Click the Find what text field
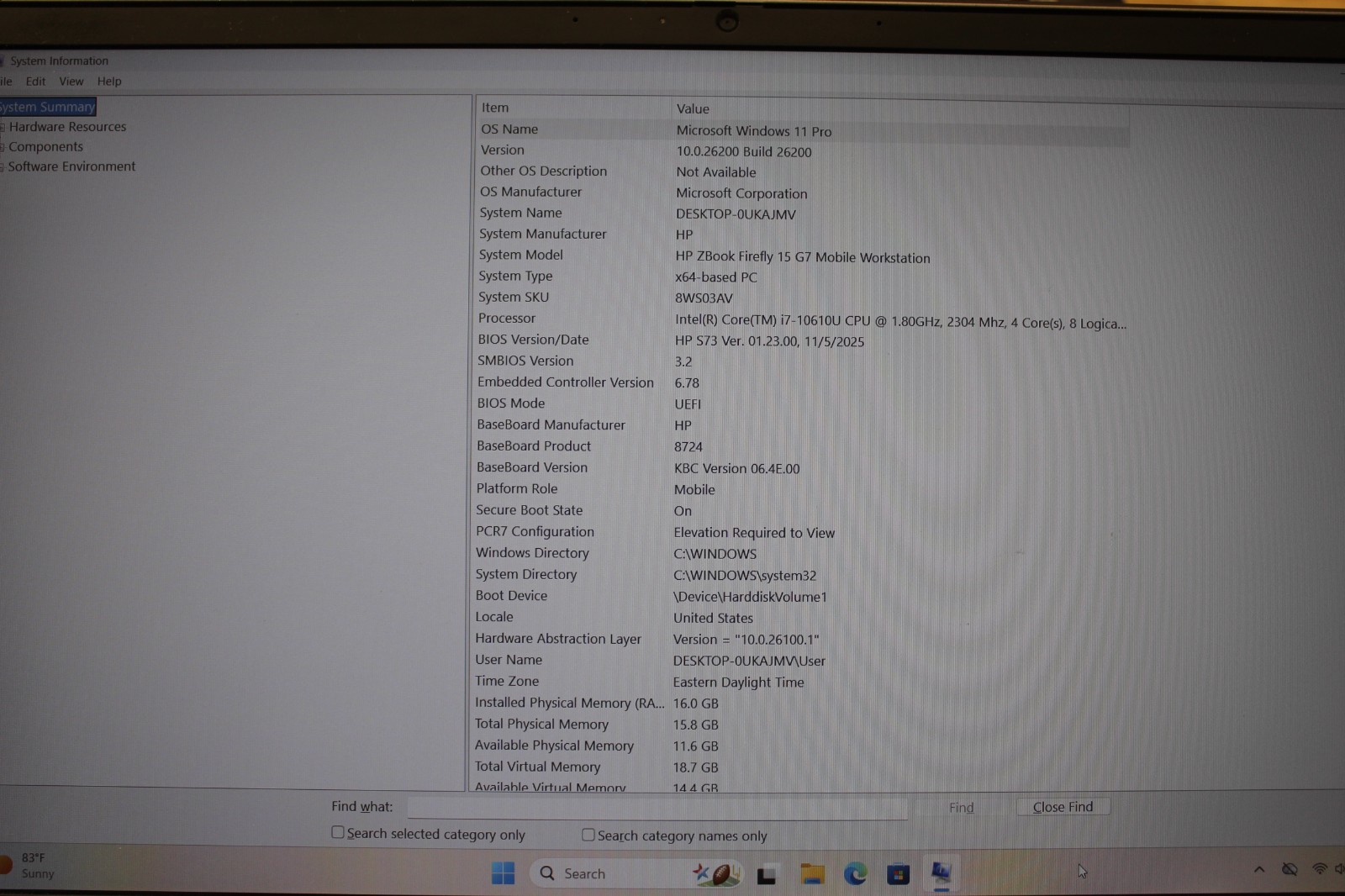Image resolution: width=1345 pixels, height=896 pixels. tap(657, 808)
